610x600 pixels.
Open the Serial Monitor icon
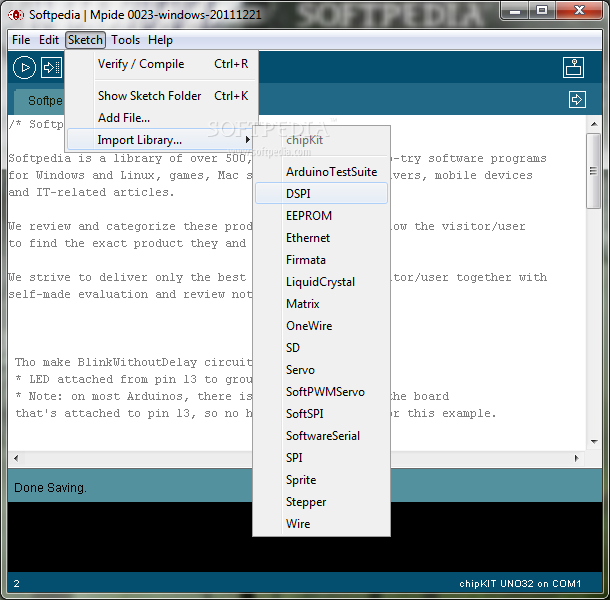click(x=573, y=67)
